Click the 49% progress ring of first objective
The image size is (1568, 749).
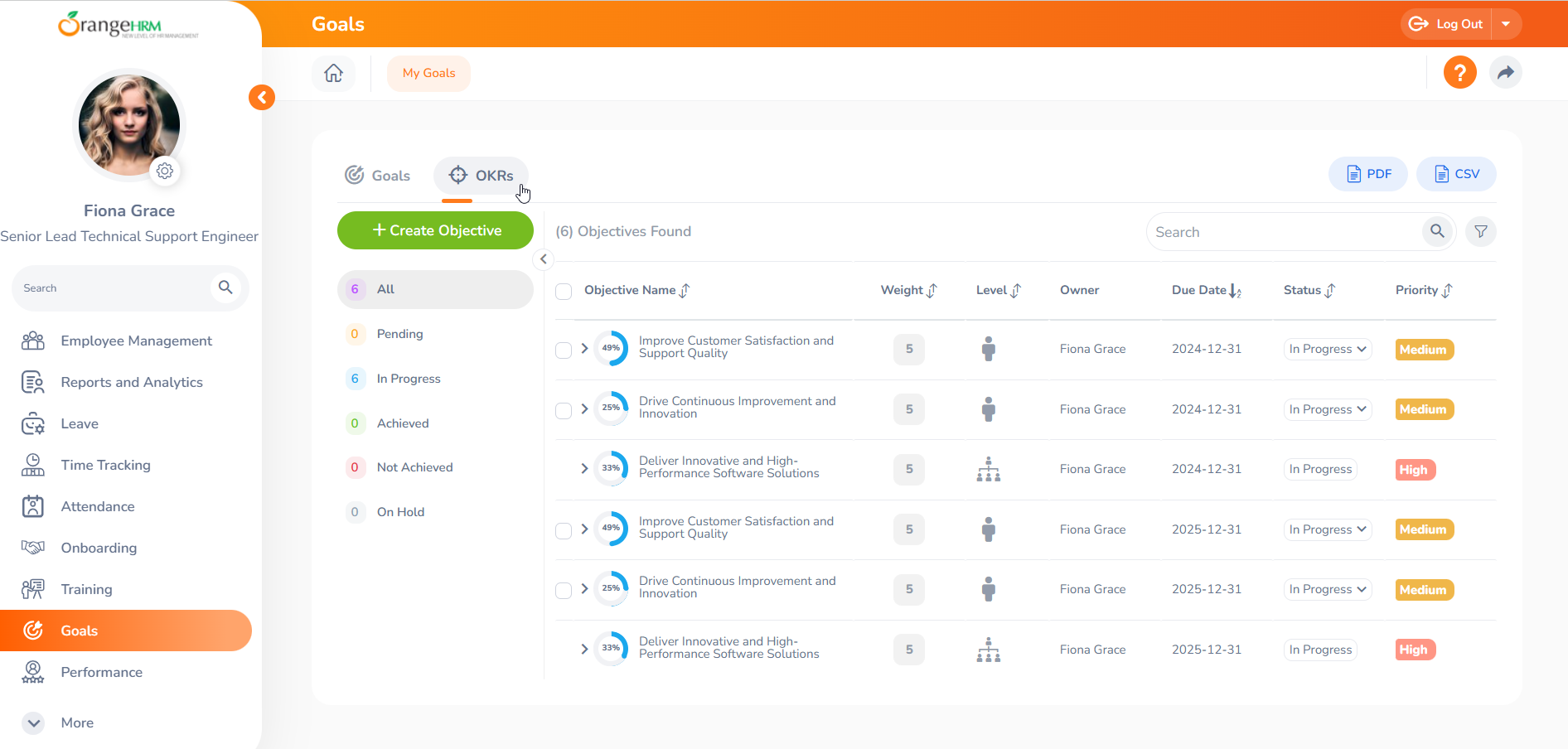[x=611, y=349]
